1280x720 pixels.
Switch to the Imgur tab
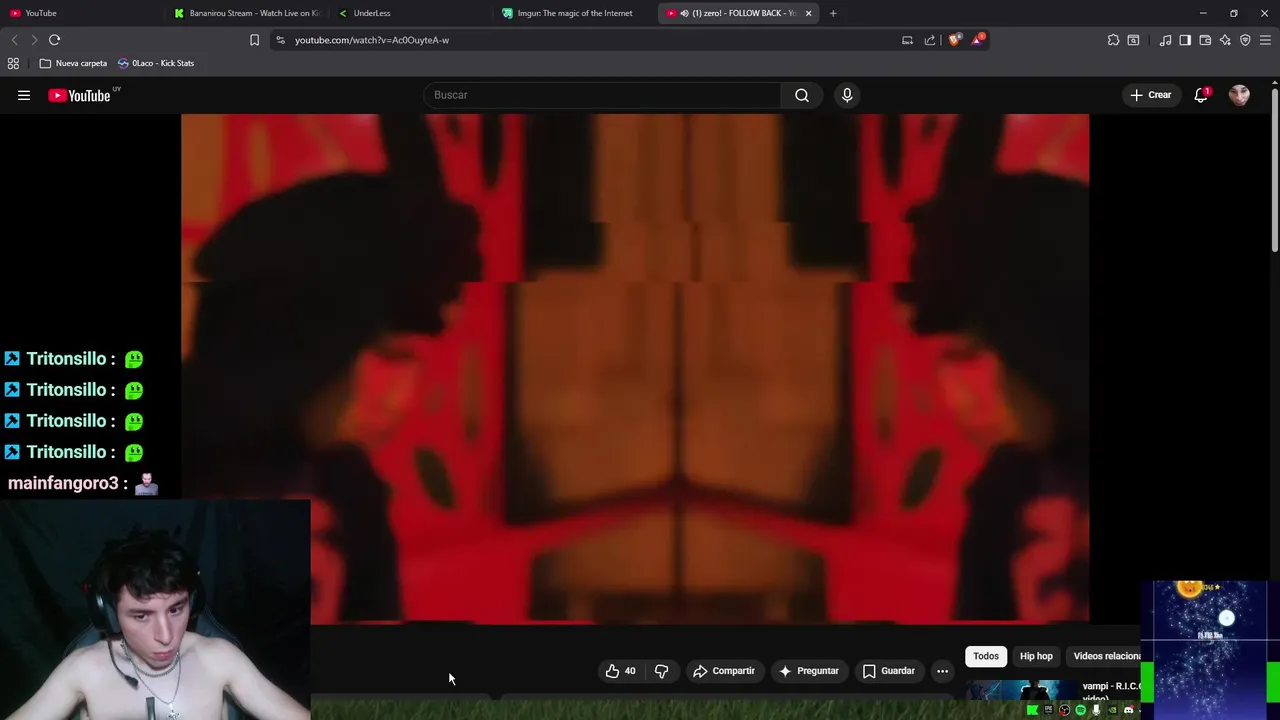(574, 13)
